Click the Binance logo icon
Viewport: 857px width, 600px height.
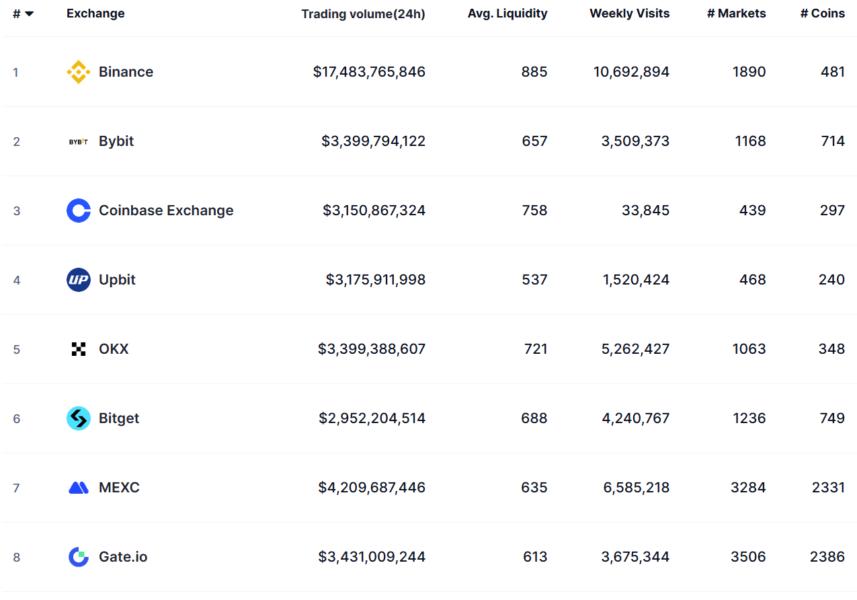[x=78, y=72]
